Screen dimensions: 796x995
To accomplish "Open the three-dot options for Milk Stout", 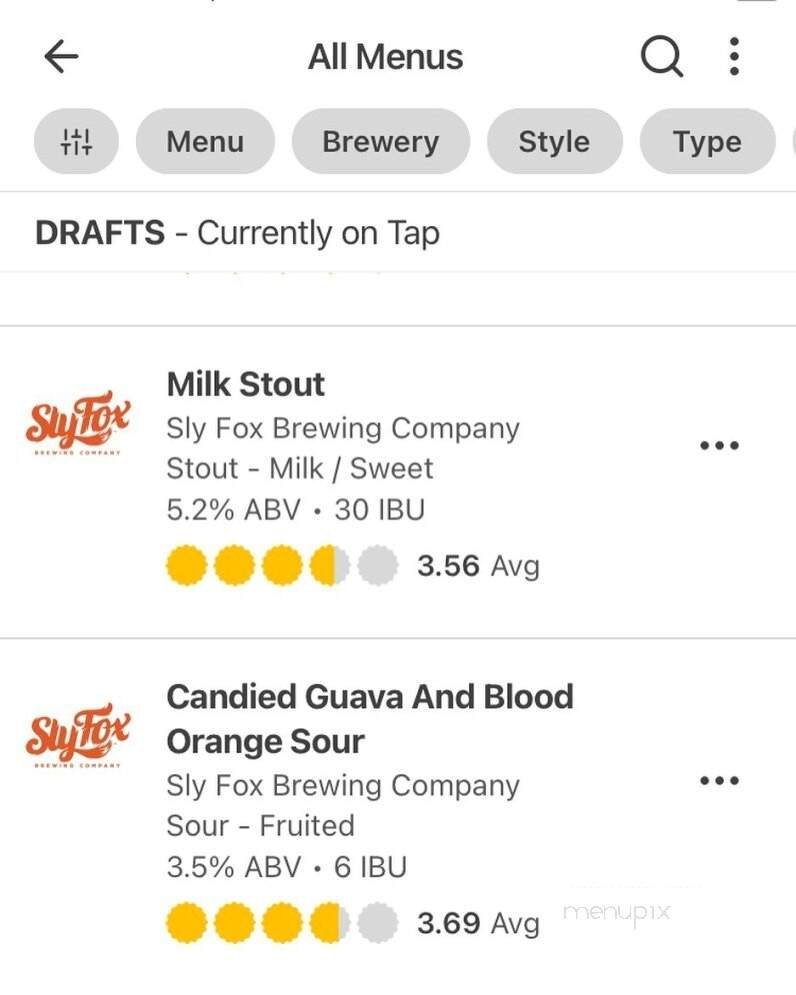I will coord(719,445).
